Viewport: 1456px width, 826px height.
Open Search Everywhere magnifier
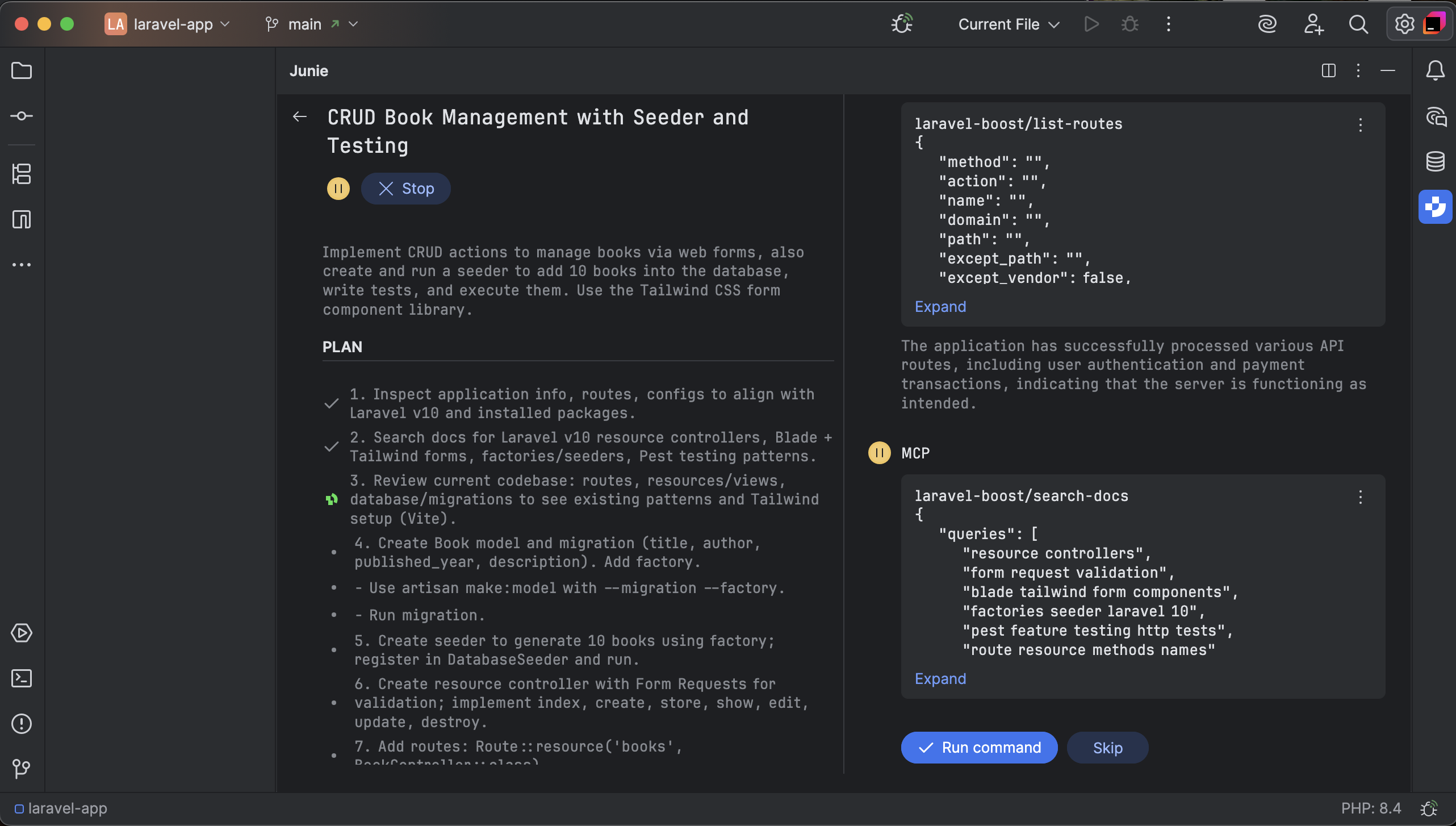(1358, 24)
